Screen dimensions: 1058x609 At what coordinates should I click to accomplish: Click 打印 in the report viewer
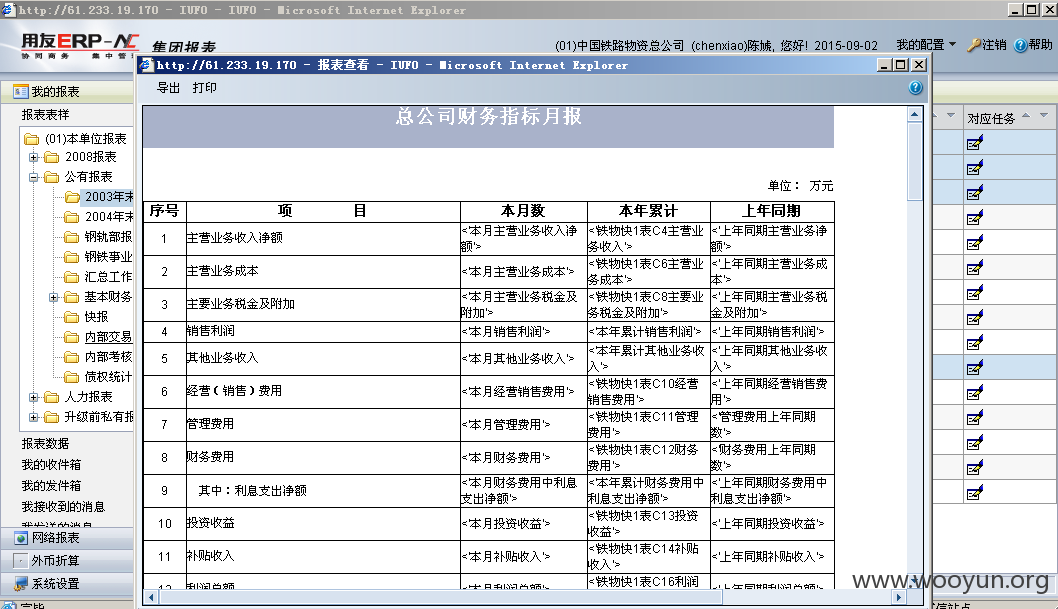click(x=204, y=88)
